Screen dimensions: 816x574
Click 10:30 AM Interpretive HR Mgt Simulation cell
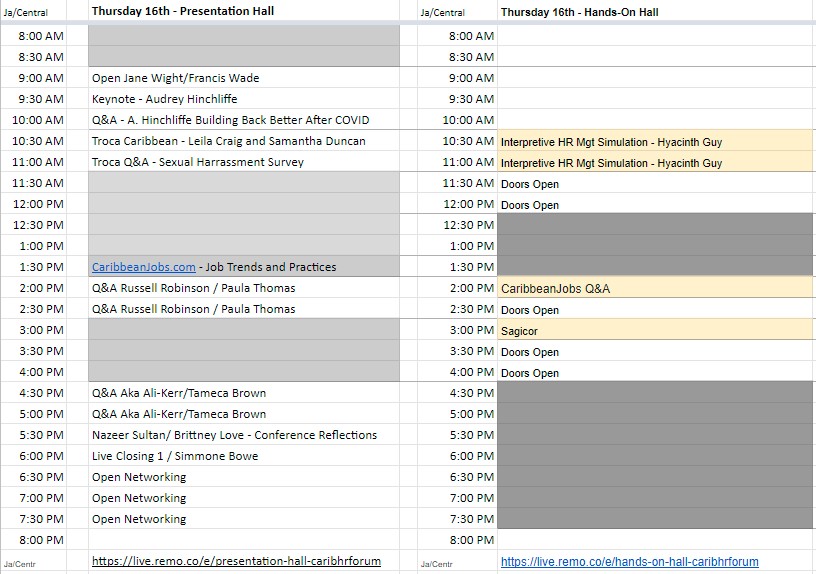tap(655, 141)
